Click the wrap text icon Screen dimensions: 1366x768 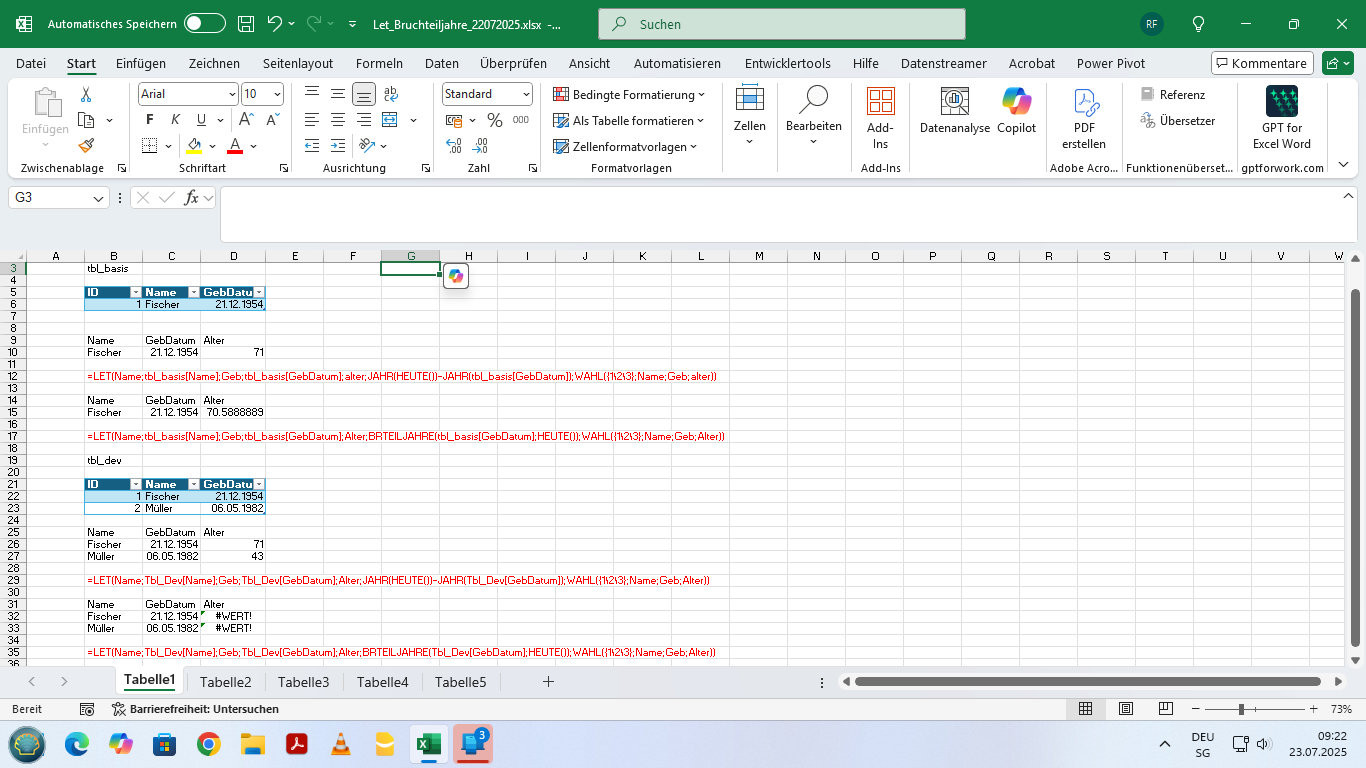pyautogui.click(x=390, y=94)
